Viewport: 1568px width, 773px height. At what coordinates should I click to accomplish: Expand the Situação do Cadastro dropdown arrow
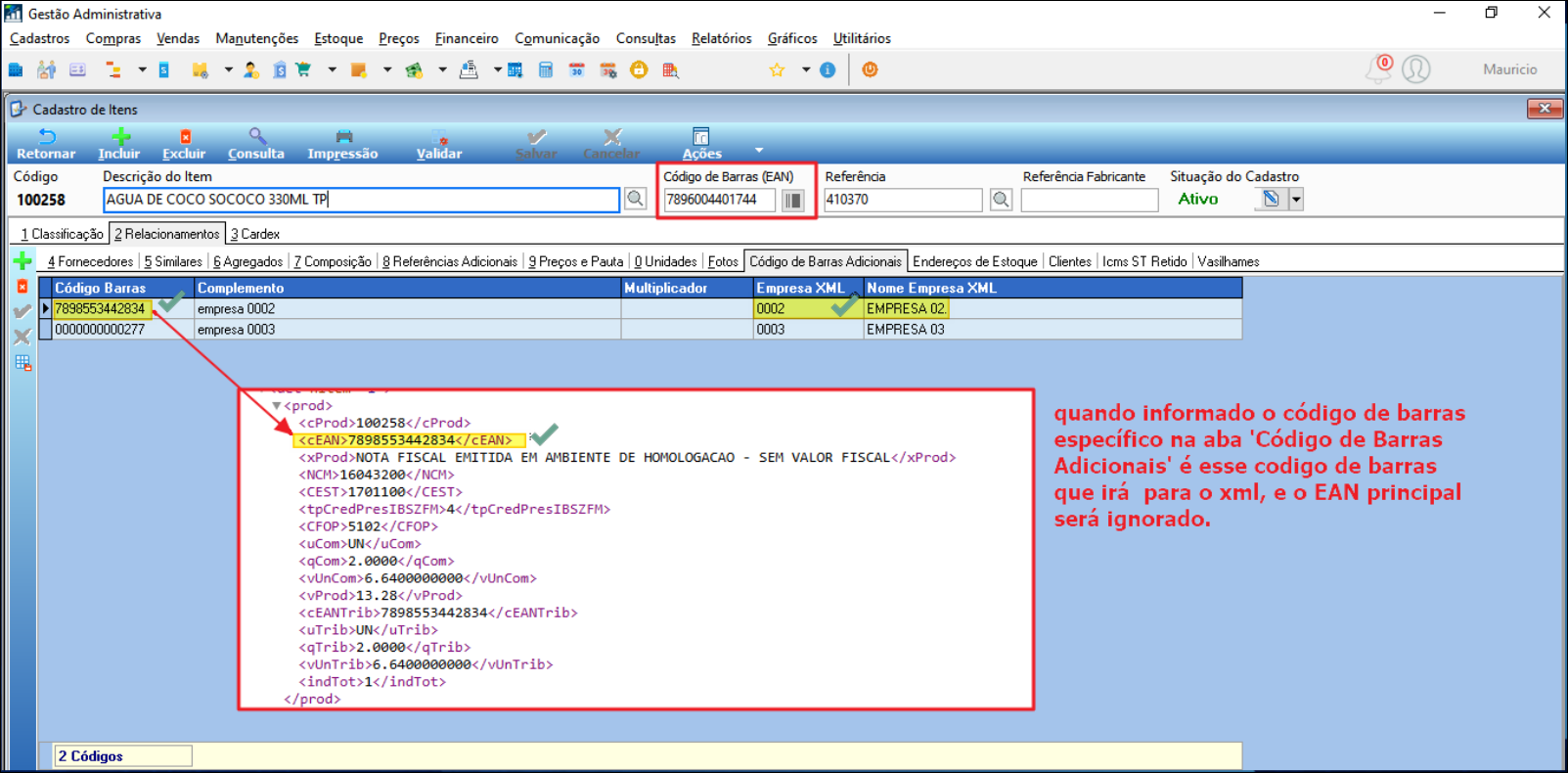coord(1296,200)
